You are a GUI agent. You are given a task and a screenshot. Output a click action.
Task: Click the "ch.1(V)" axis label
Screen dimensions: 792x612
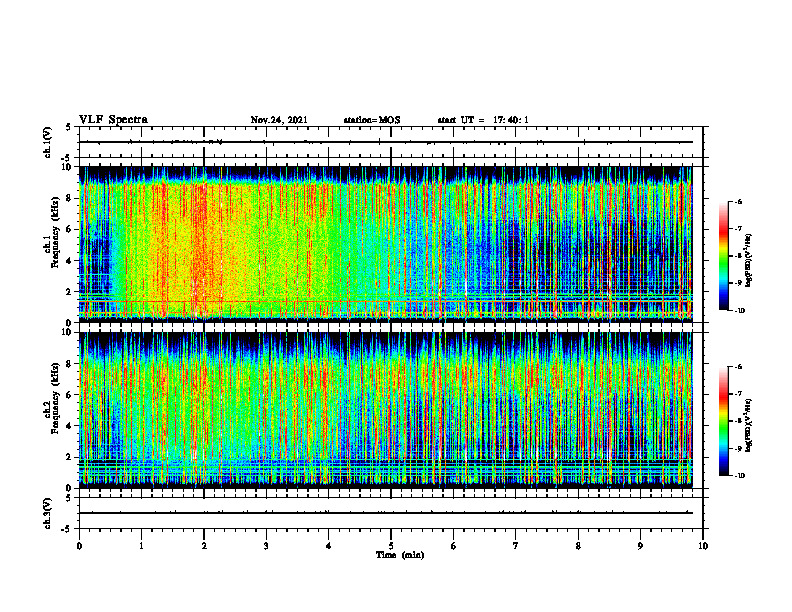tap(48, 142)
